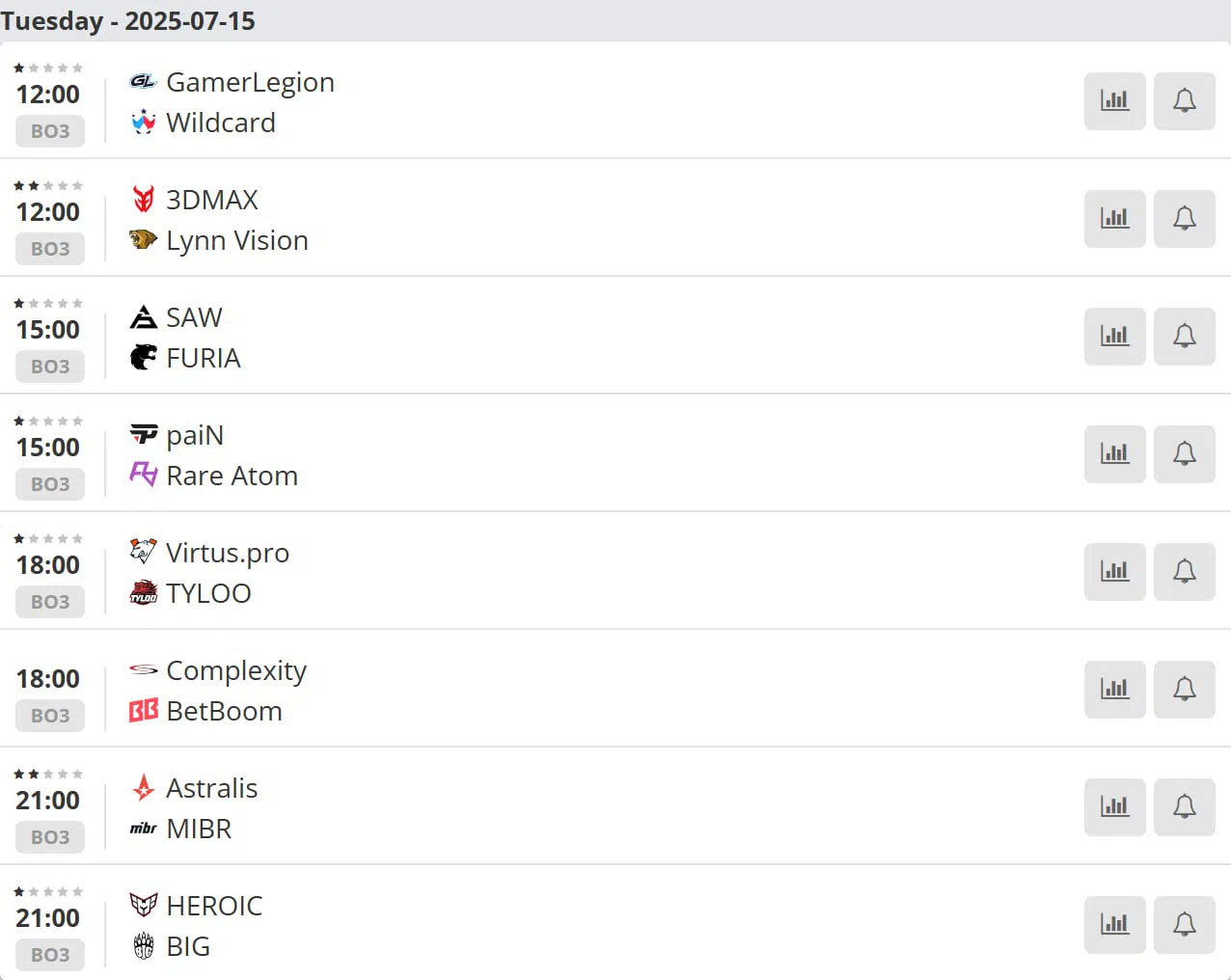
Task: Set bell reminder for HEROIC vs BIG
Action: [x=1184, y=924]
